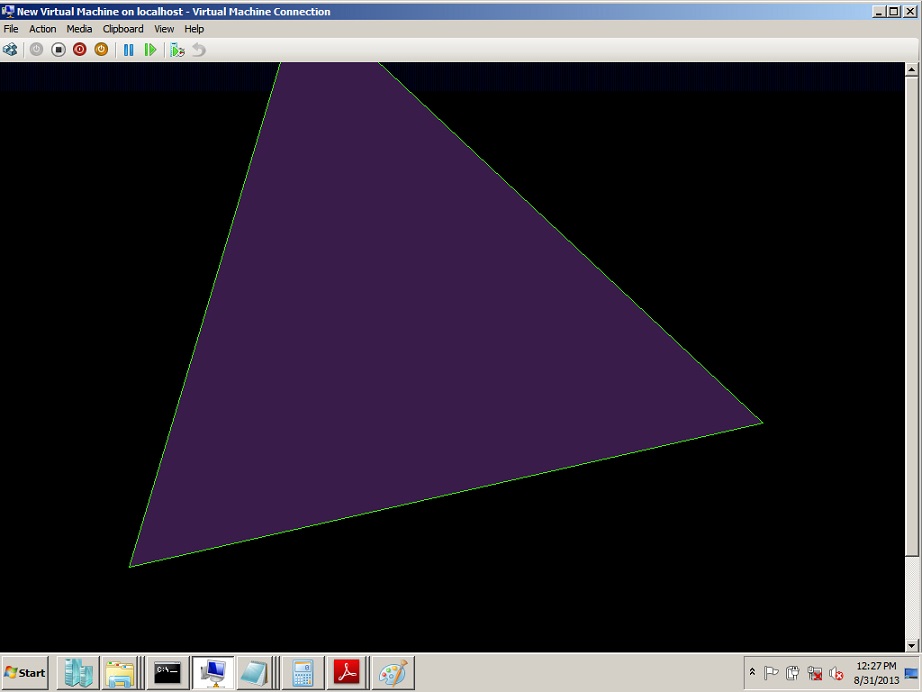The height and width of the screenshot is (692, 922).
Task: Show hidden tray icons chevron
Action: pyautogui.click(x=752, y=672)
